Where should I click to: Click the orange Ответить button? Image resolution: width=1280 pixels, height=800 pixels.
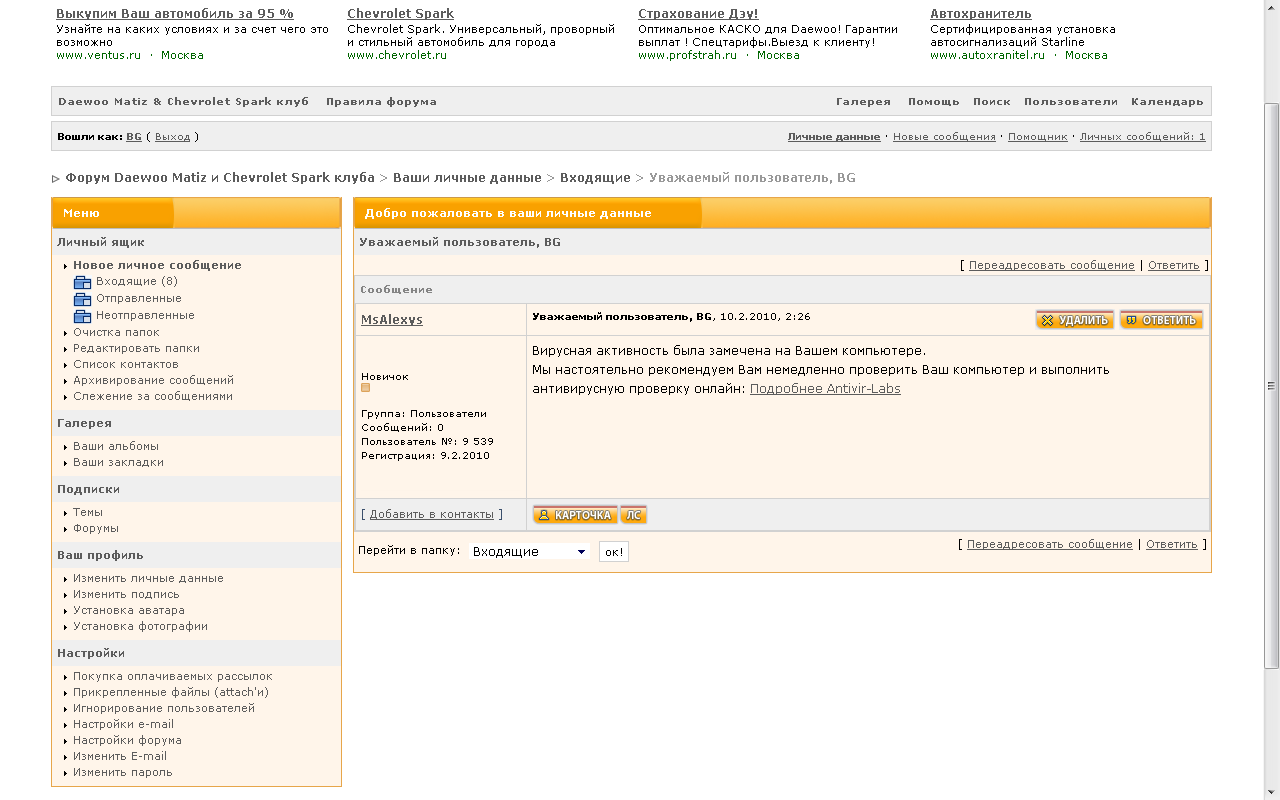pos(1161,320)
